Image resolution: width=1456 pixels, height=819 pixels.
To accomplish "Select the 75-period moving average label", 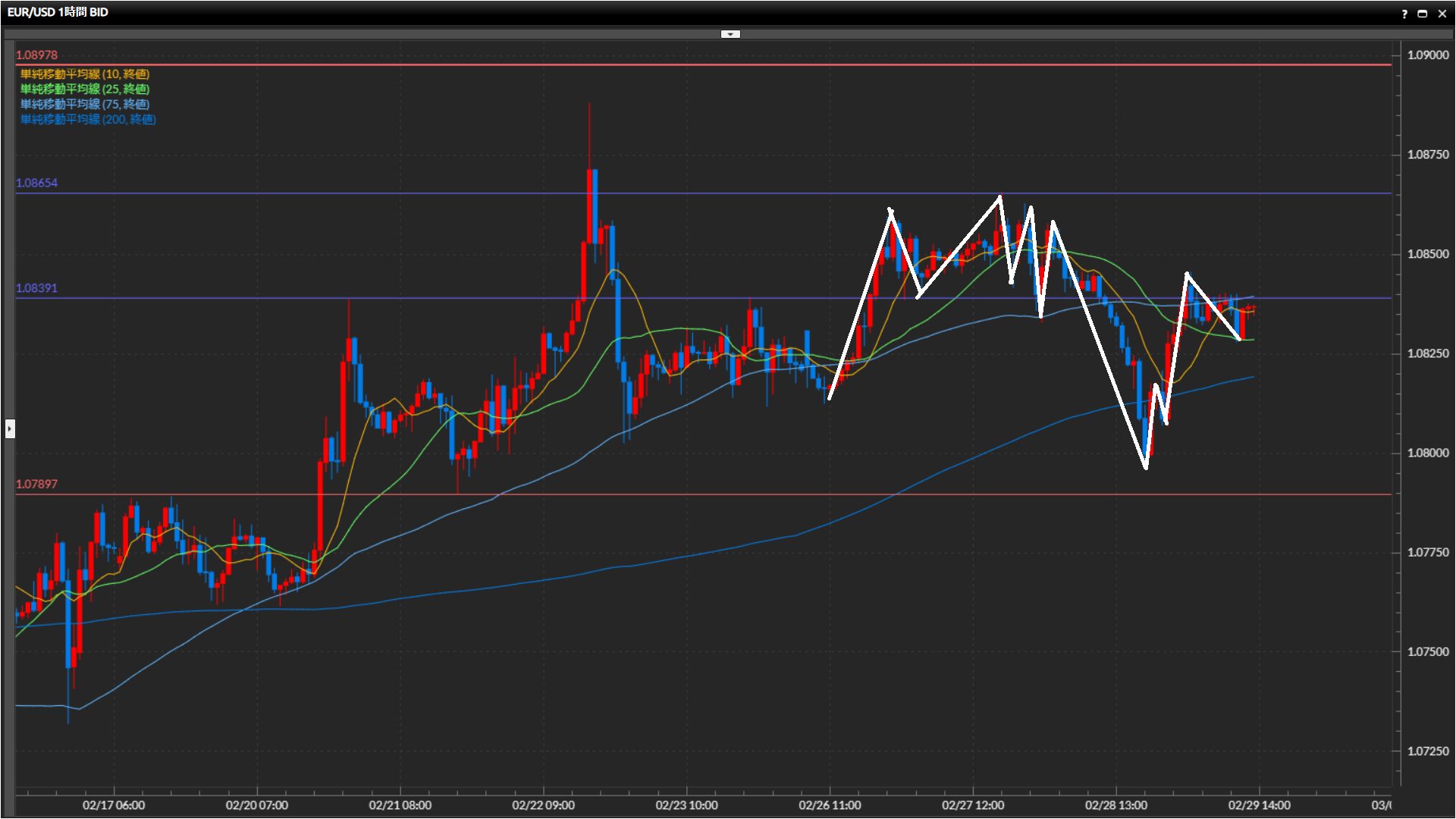I will click(x=85, y=105).
